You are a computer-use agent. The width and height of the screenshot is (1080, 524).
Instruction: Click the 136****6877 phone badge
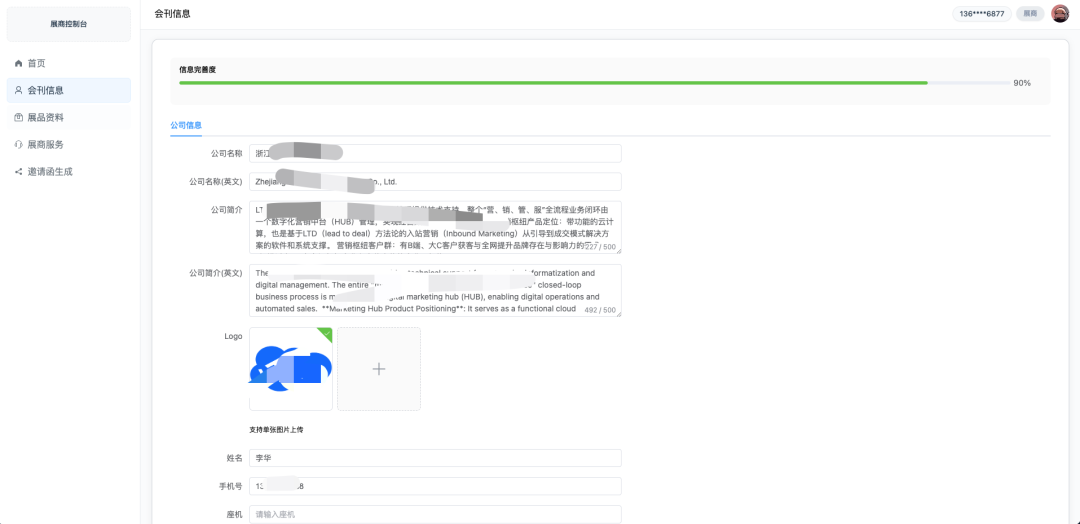click(x=982, y=14)
